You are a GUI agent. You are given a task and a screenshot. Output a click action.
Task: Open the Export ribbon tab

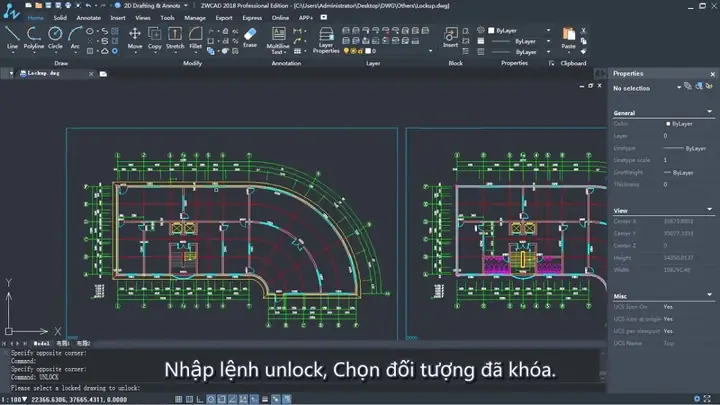pos(224,18)
